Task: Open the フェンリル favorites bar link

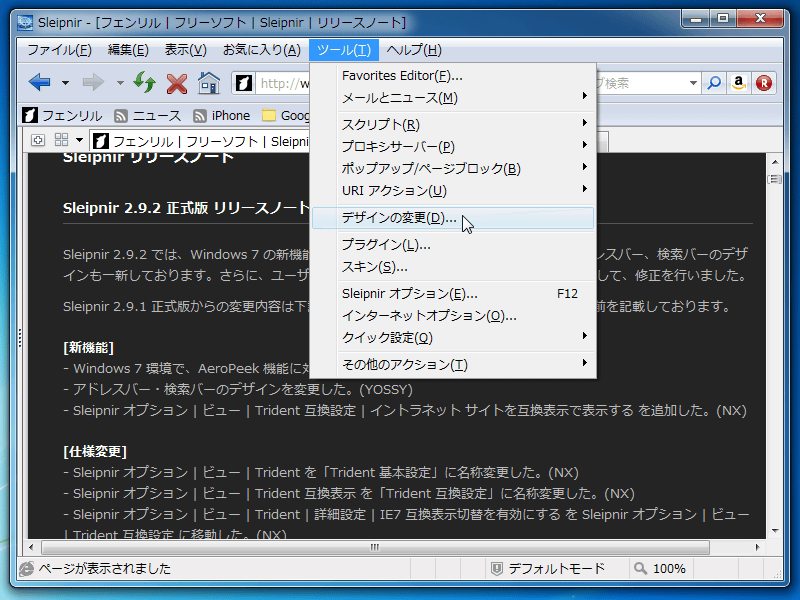Action: click(x=62, y=116)
